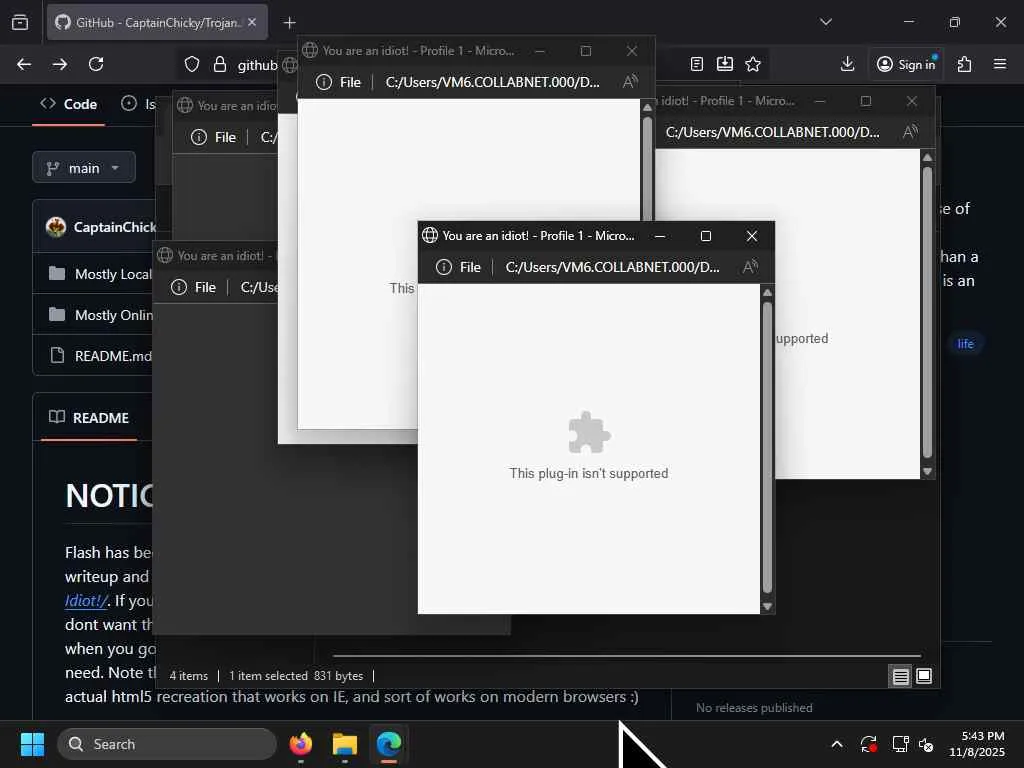Click Read aloud icon in front Edge window

coord(750,266)
